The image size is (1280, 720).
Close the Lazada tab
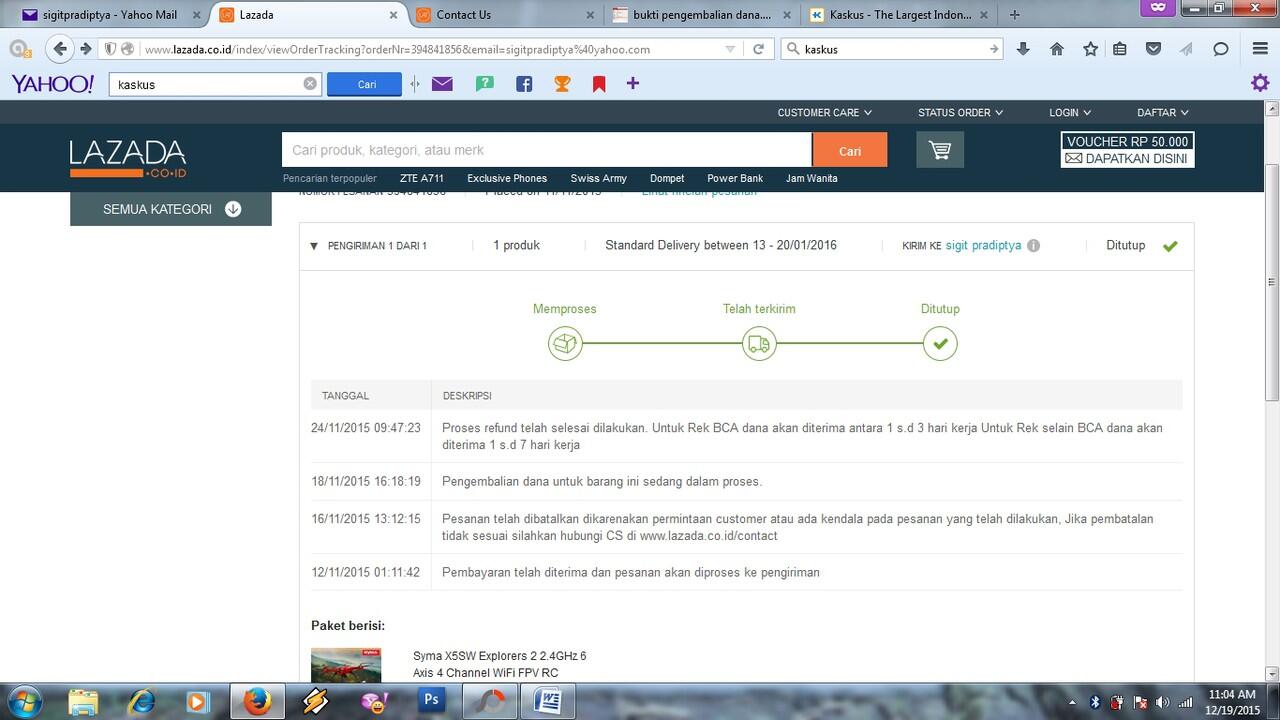(394, 15)
